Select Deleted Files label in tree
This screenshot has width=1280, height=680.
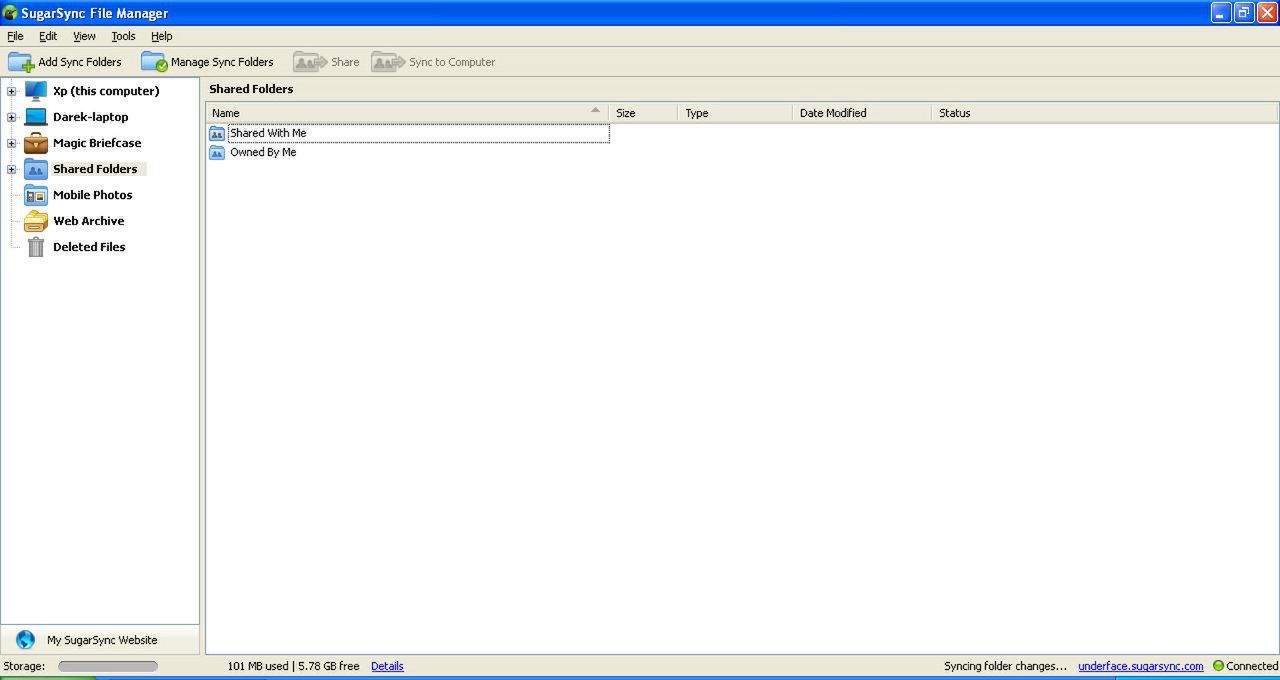(x=89, y=247)
